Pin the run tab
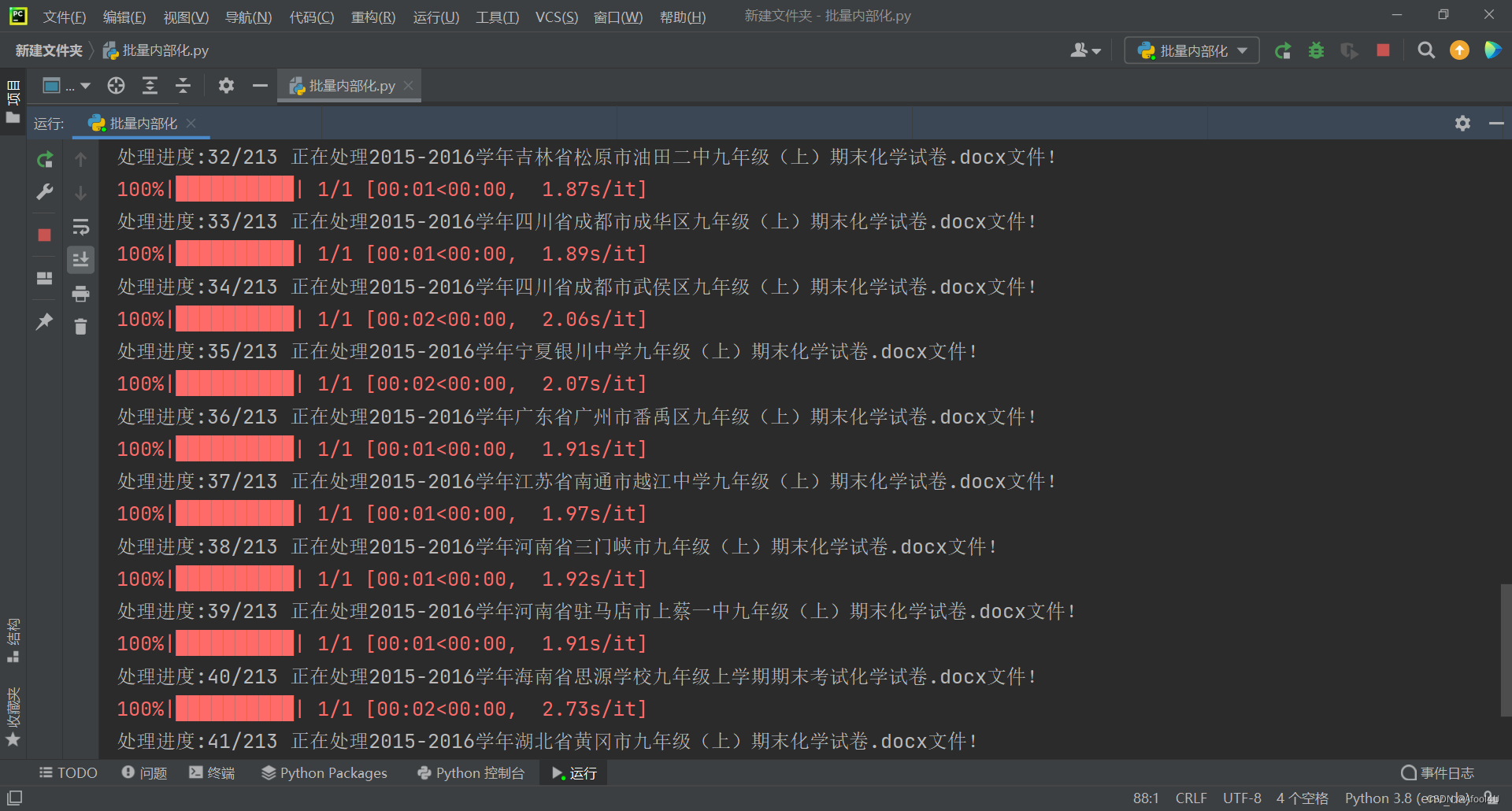The image size is (1512, 811). click(45, 321)
